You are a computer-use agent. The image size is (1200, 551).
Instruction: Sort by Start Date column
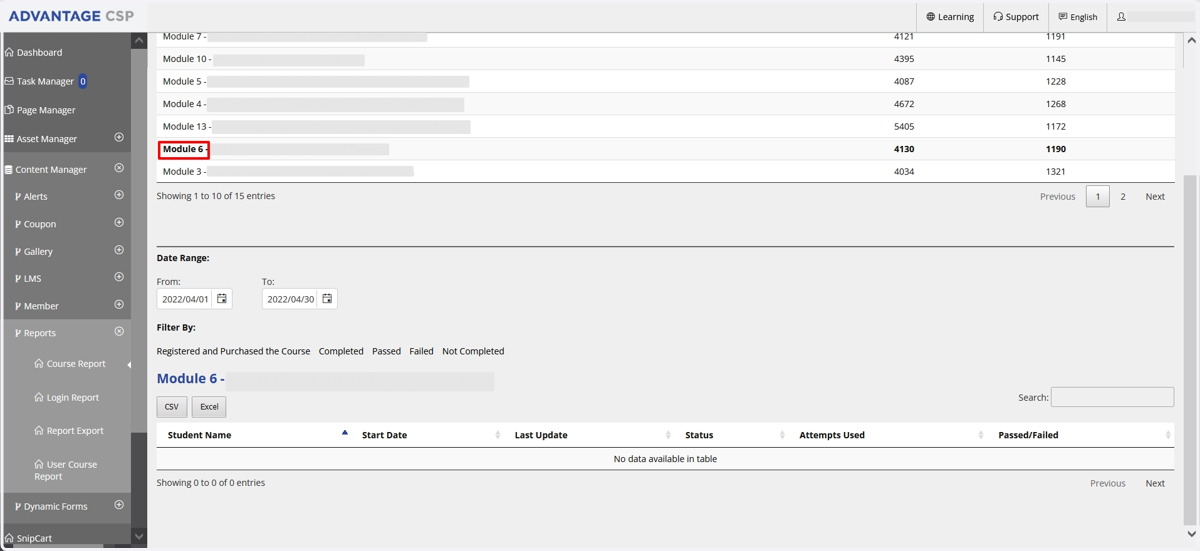click(x=429, y=435)
